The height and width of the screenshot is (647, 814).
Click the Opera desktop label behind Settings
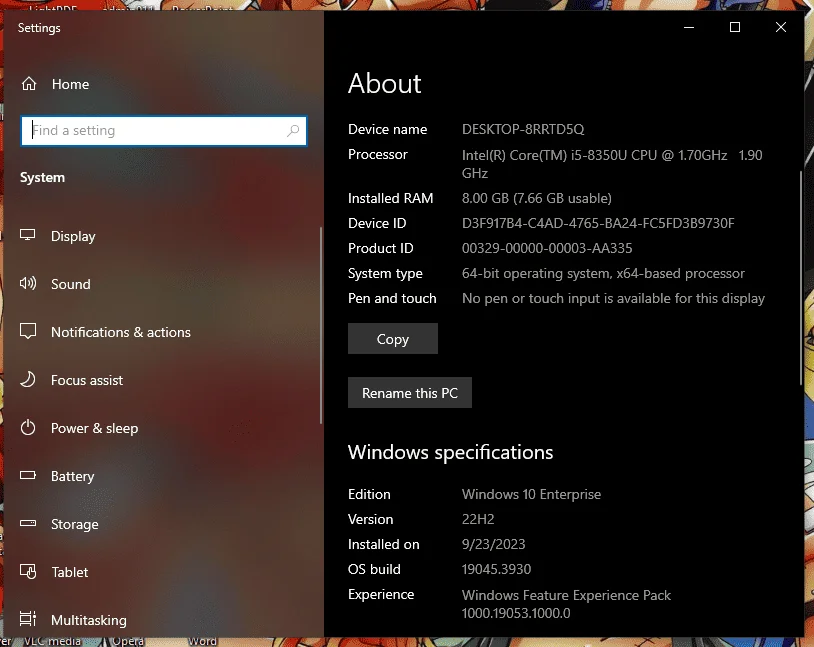point(128,641)
